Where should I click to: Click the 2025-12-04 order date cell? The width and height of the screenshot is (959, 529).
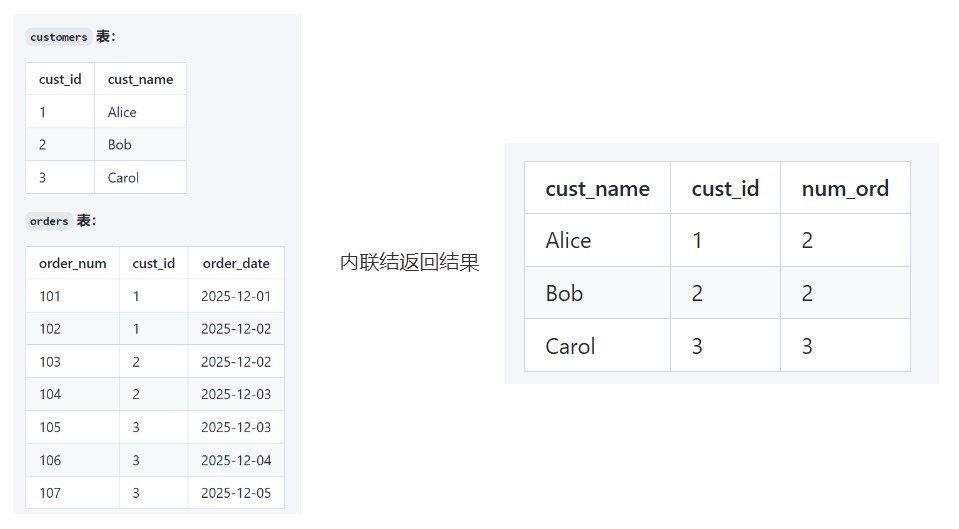tap(236, 460)
